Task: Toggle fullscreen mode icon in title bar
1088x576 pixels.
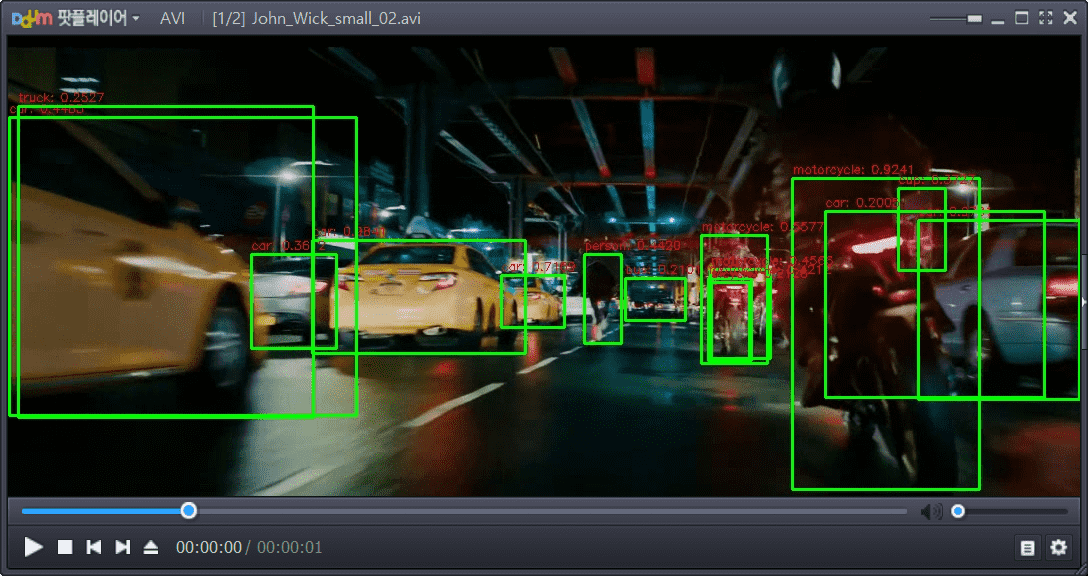Action: [x=1046, y=18]
